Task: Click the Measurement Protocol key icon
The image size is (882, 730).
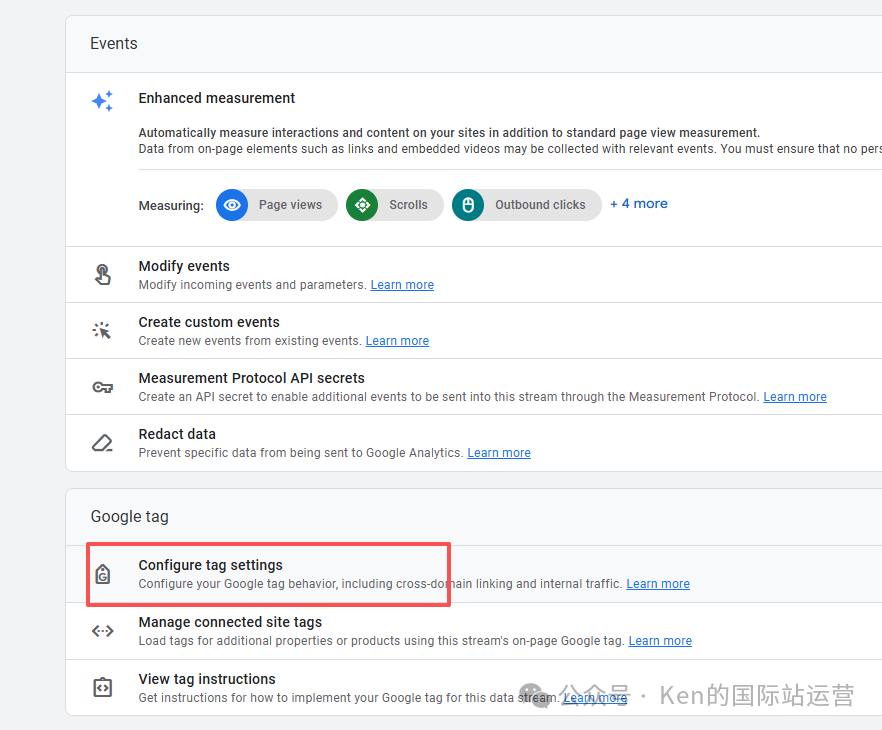Action: click(x=102, y=387)
